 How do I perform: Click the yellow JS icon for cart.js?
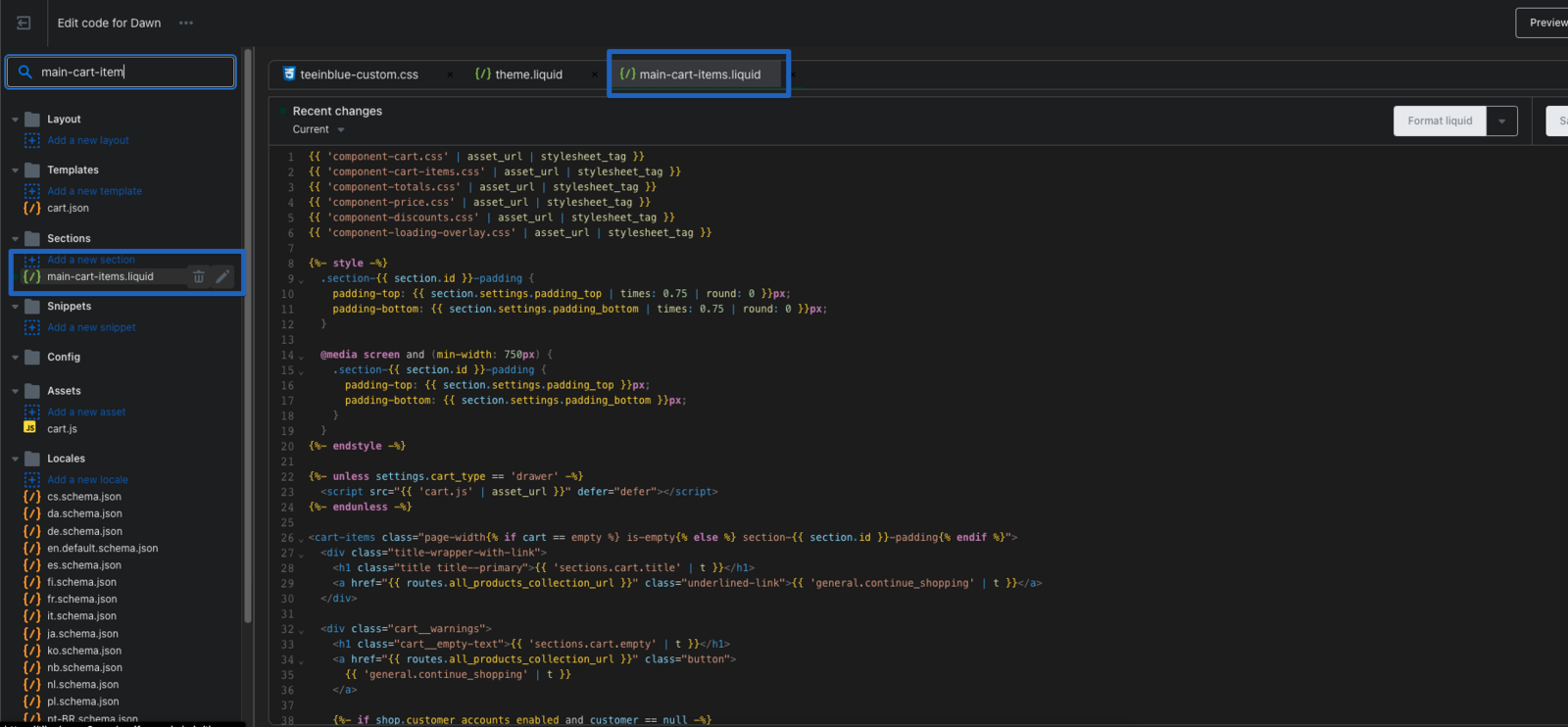(x=30, y=428)
